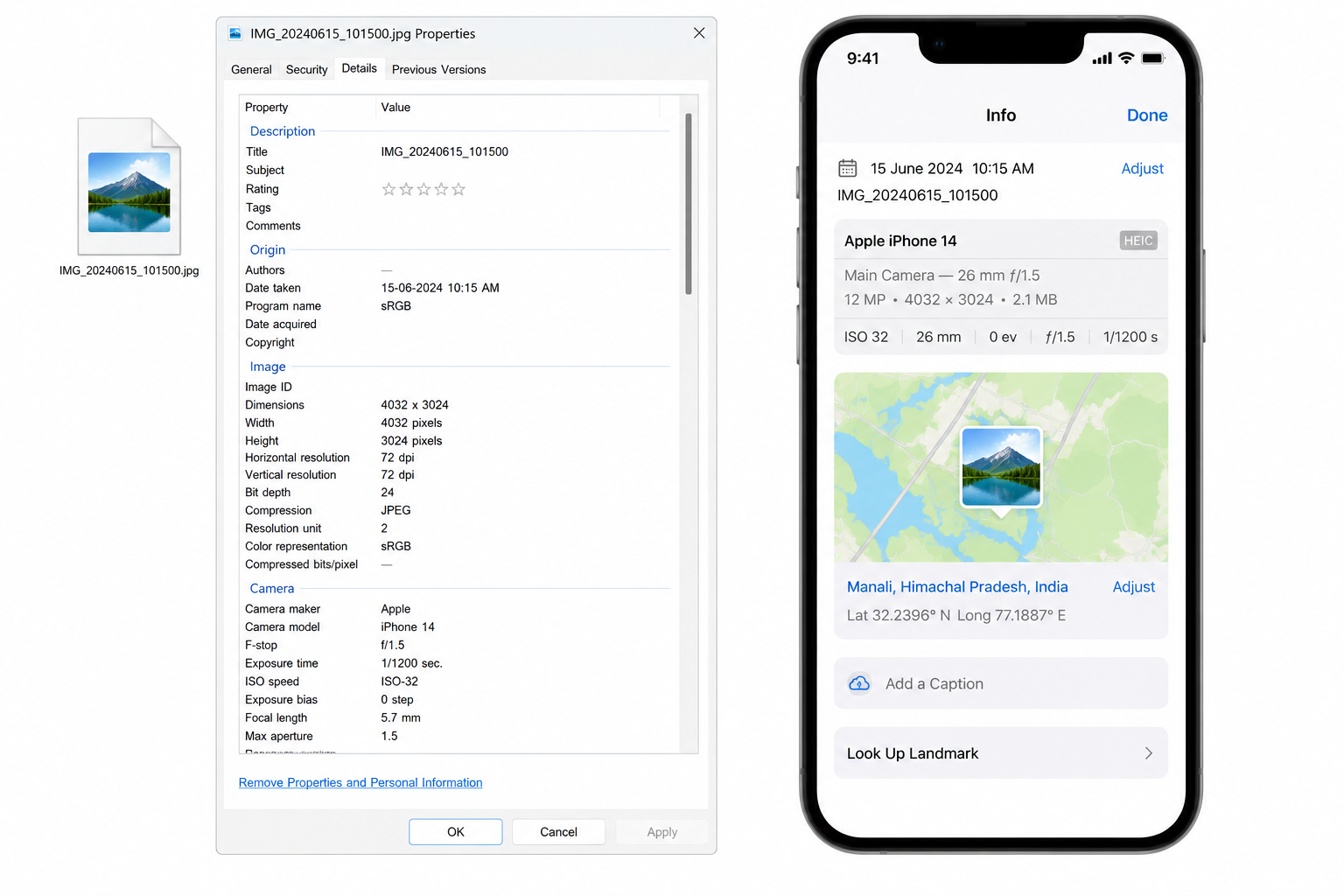The width and height of the screenshot is (1344, 896).
Task: Tap Adjust next to Manali location
Action: (1134, 587)
